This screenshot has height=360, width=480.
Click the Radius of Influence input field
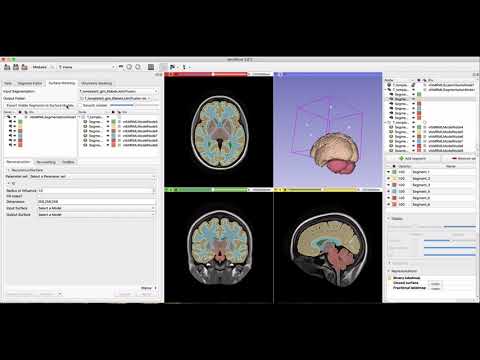click(95, 191)
